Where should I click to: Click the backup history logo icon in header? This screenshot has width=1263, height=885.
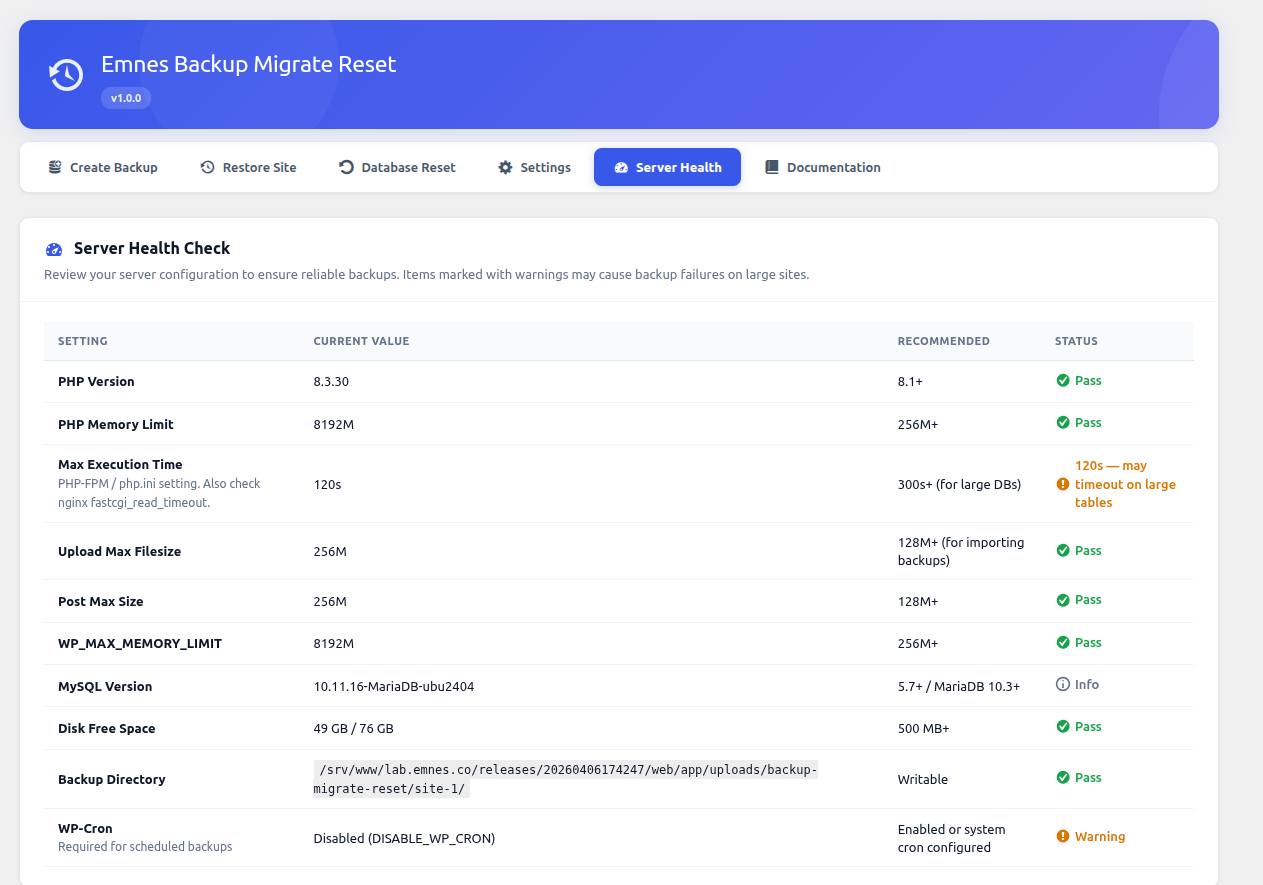[67, 75]
